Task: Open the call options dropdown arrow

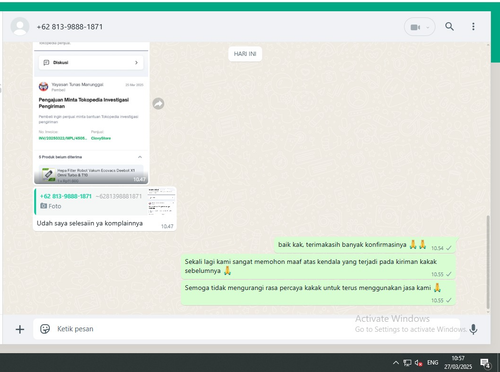Action: pos(428,27)
